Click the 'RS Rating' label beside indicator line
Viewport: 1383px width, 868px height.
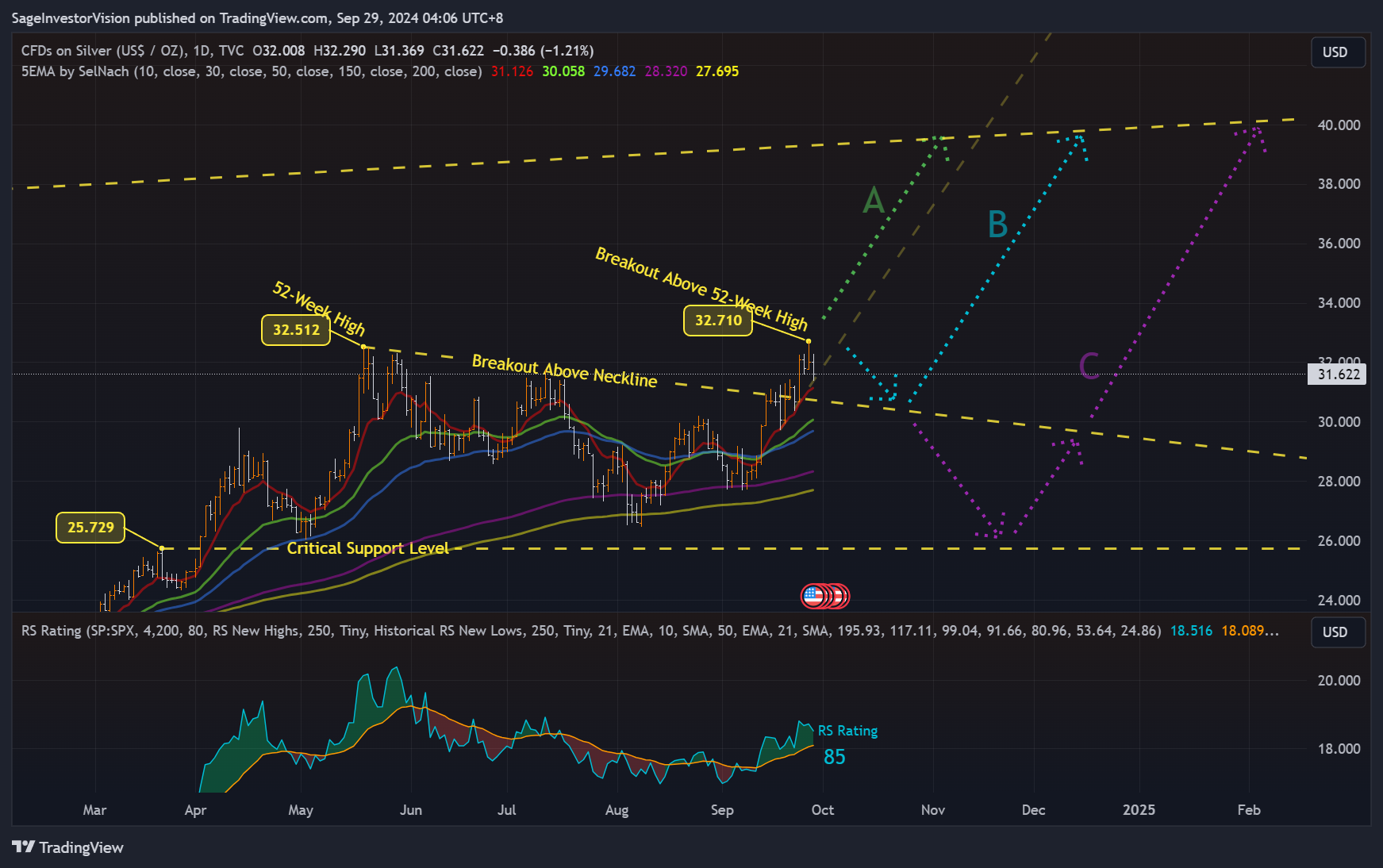coord(847,731)
